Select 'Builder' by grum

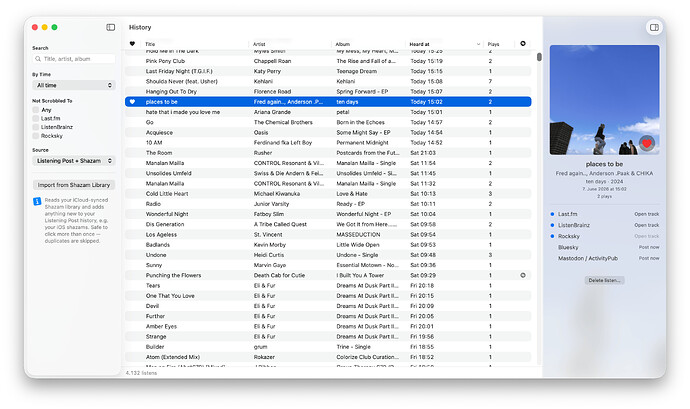[x=328, y=347]
